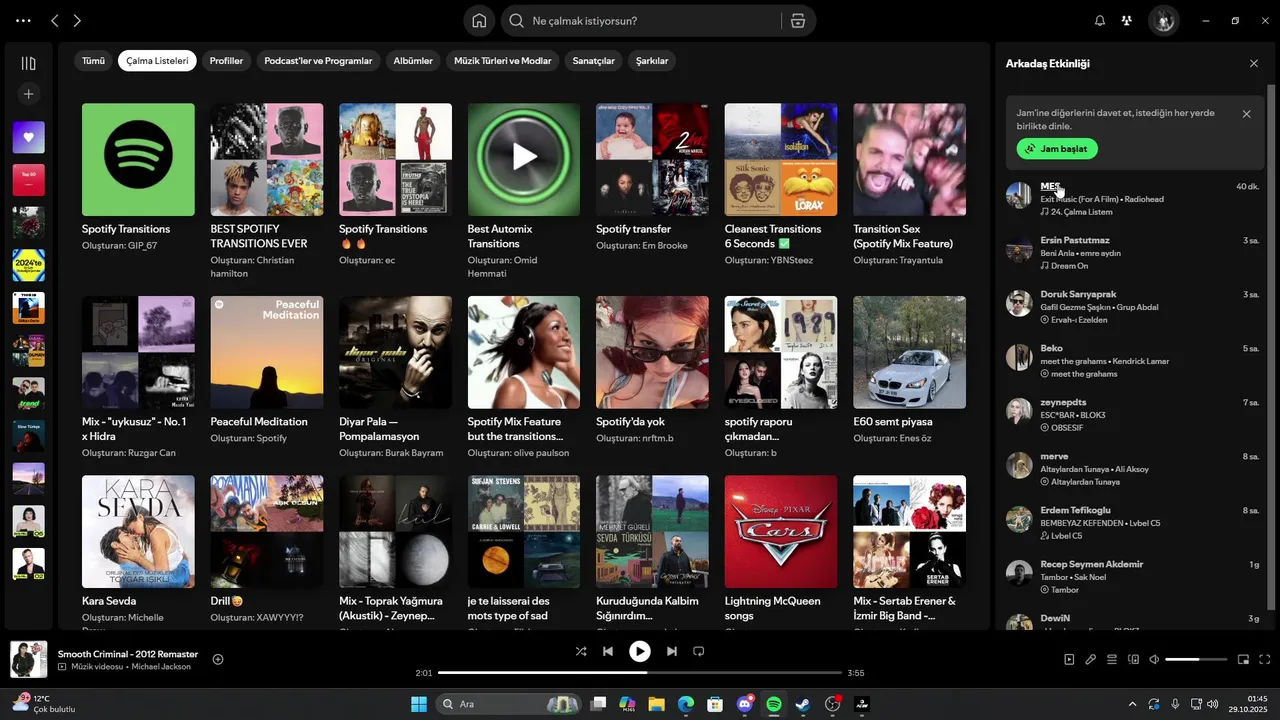Open Liked Songs in the sidebar
Viewport: 1280px width, 720px height.
[28, 137]
